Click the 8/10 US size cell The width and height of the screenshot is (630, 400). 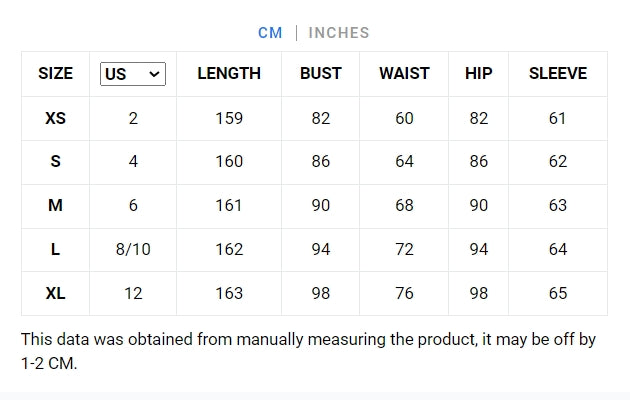click(x=133, y=250)
